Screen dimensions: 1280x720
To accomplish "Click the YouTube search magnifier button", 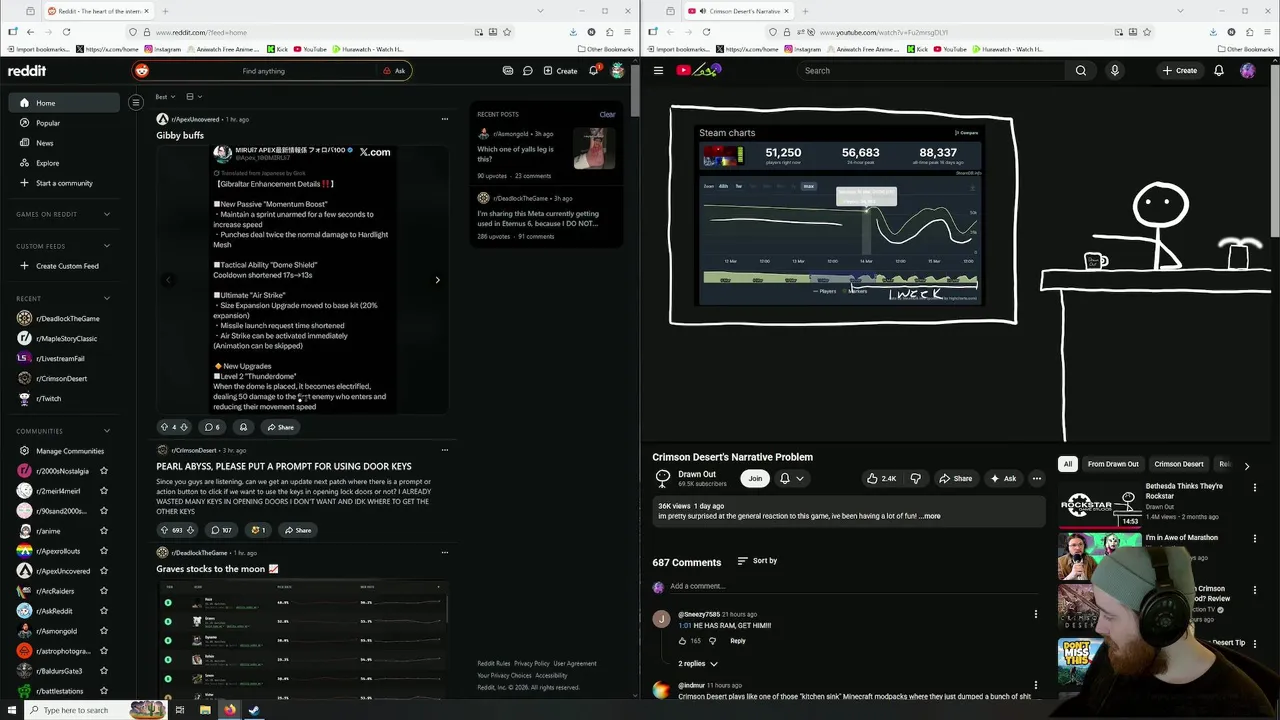I will click(x=1081, y=70).
